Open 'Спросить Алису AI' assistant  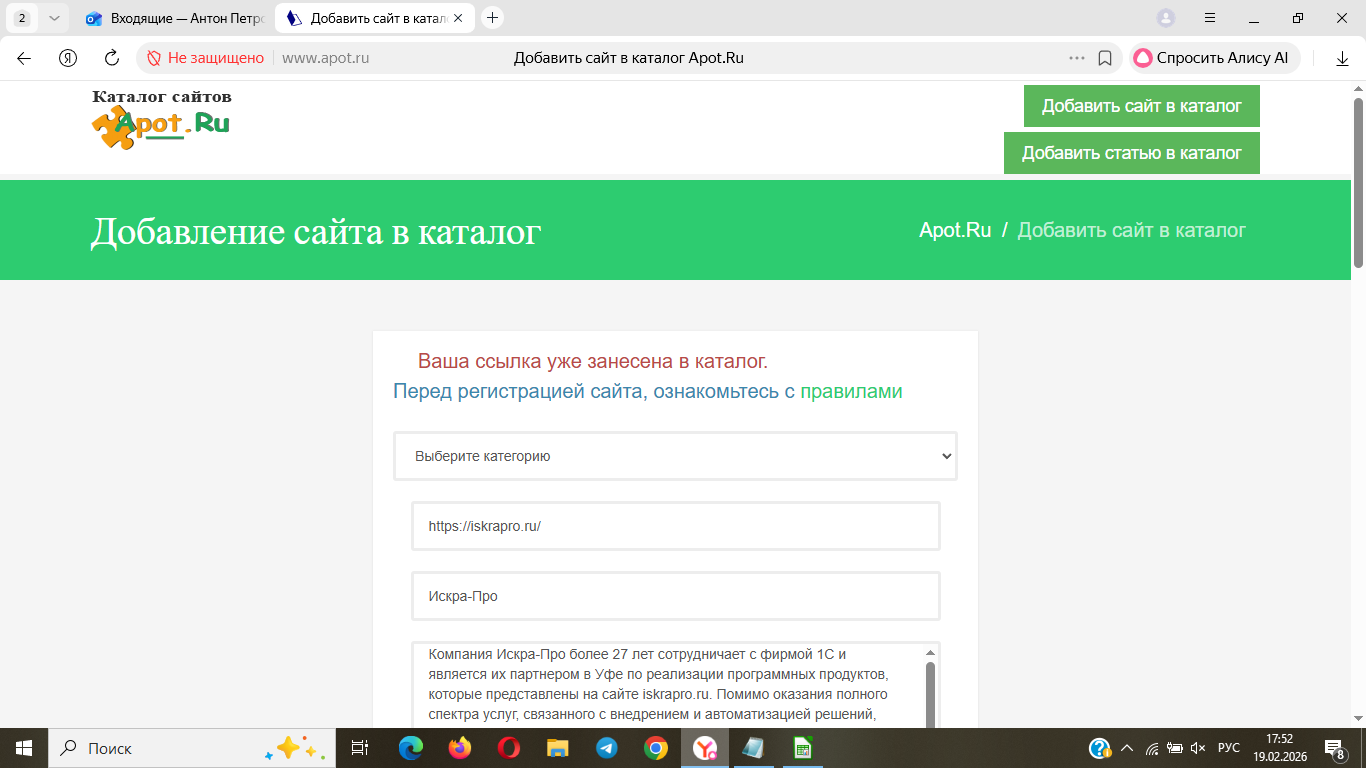coord(1215,58)
